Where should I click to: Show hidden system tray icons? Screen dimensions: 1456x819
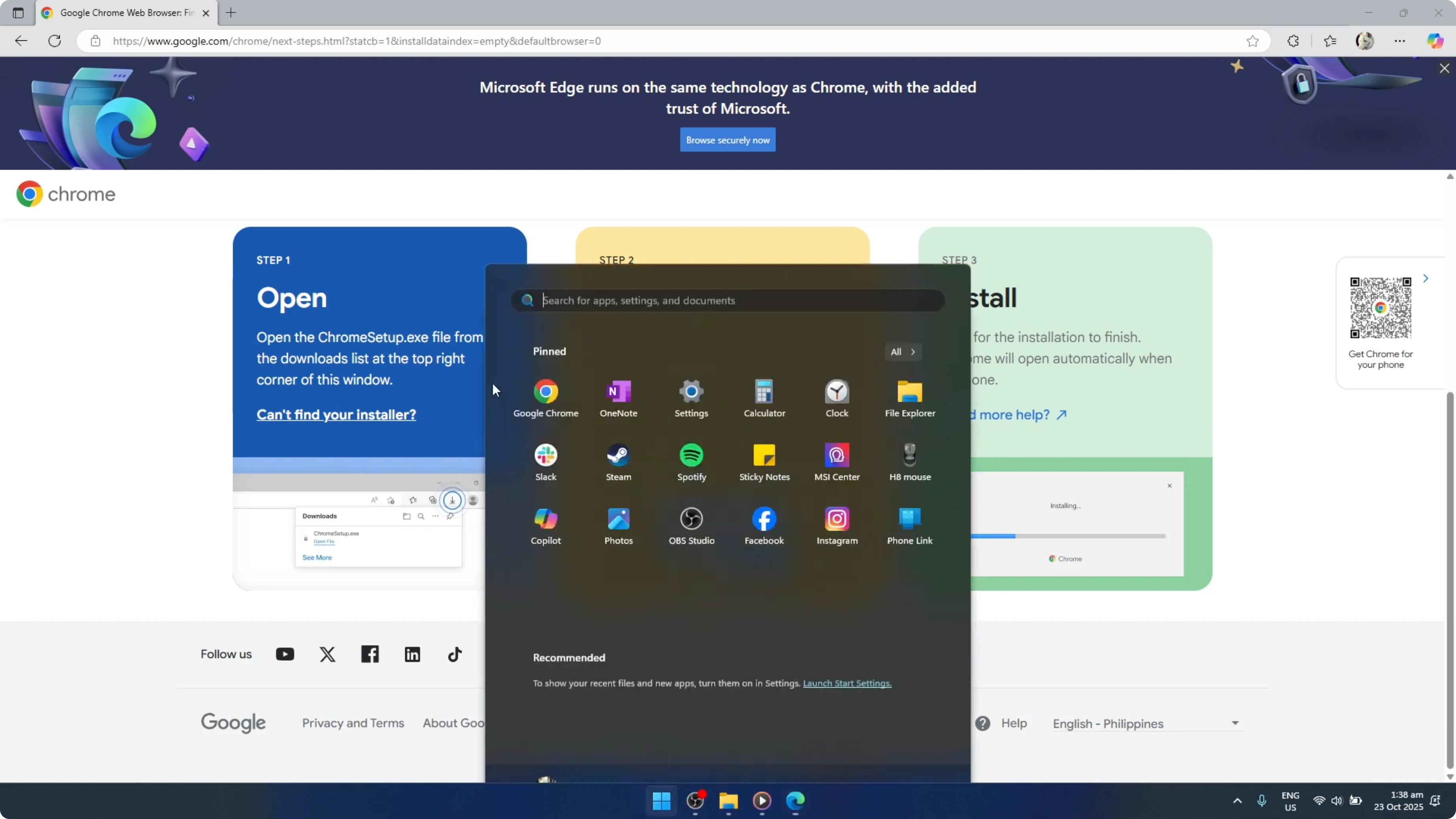tap(1237, 800)
